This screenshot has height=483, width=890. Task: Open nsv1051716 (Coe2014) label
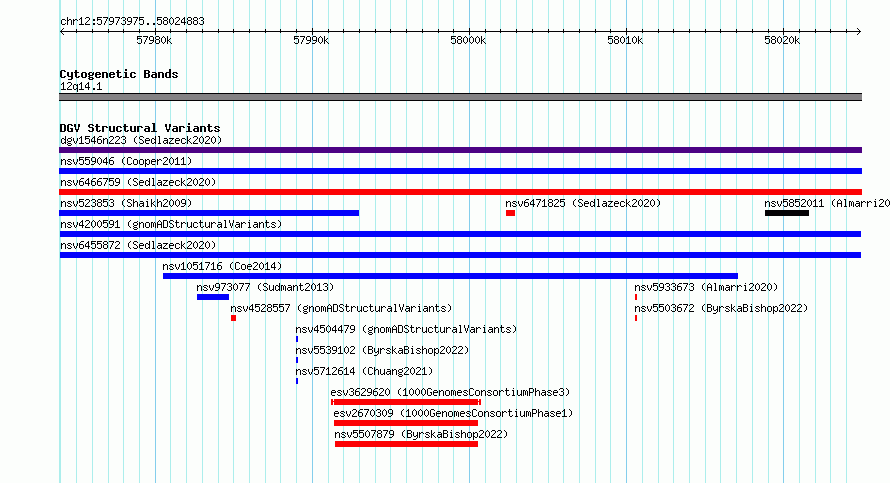pos(222,266)
